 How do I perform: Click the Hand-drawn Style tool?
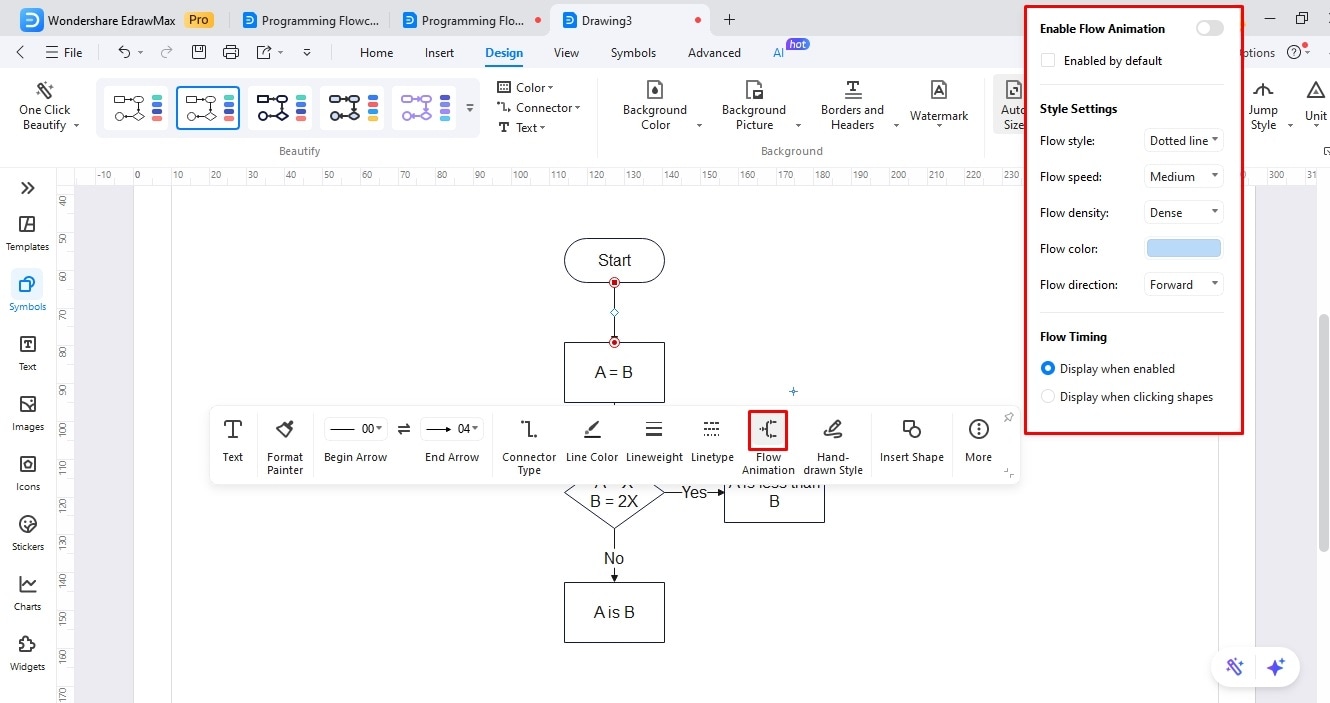(x=833, y=446)
